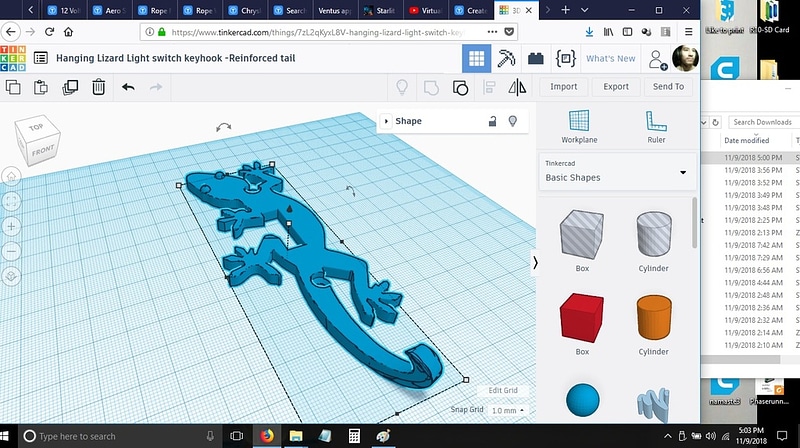This screenshot has height=448, width=800.
Task: Open What's New link
Action: (610, 59)
